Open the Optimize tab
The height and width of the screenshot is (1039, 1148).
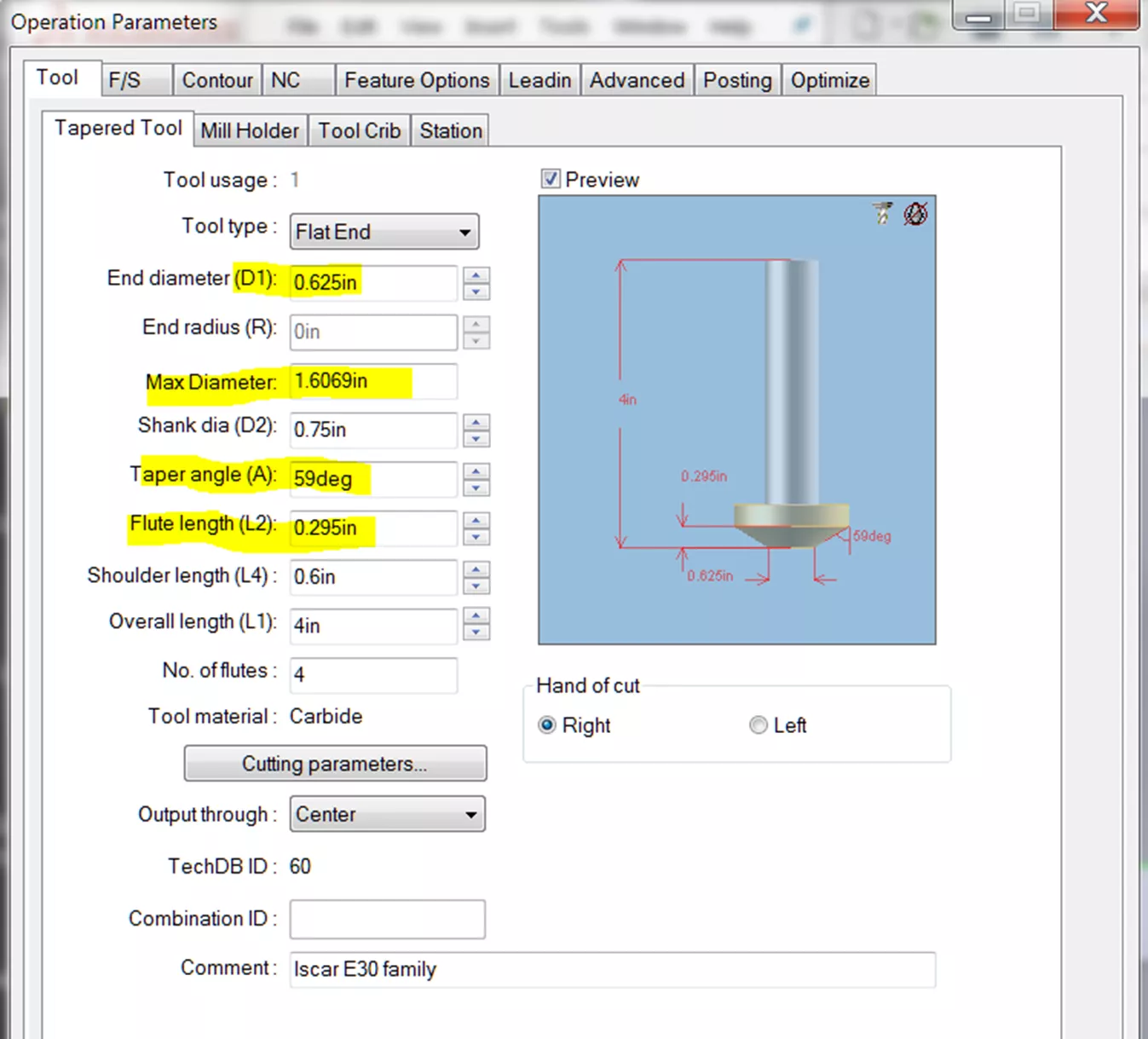pos(828,79)
